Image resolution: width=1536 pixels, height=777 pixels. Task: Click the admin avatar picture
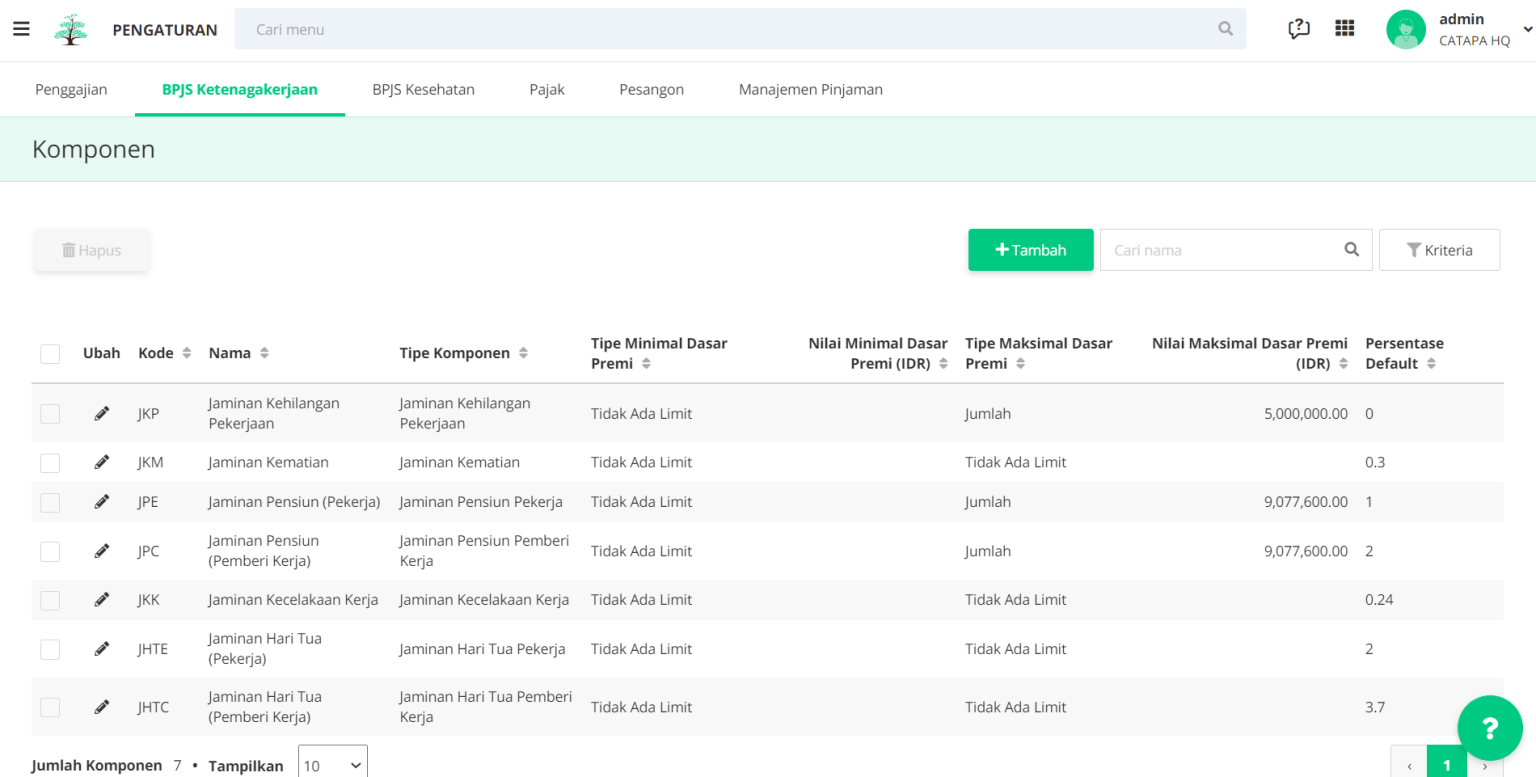(x=1406, y=29)
